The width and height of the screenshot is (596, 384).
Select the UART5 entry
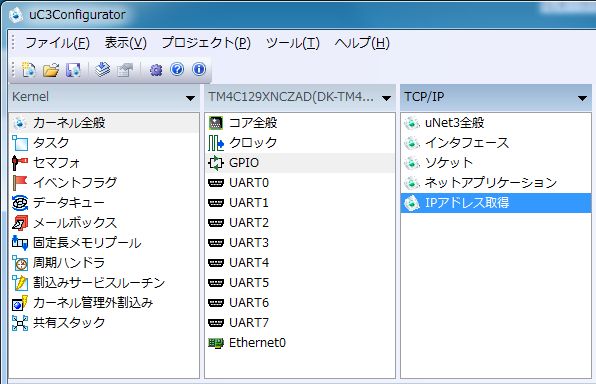300,283
